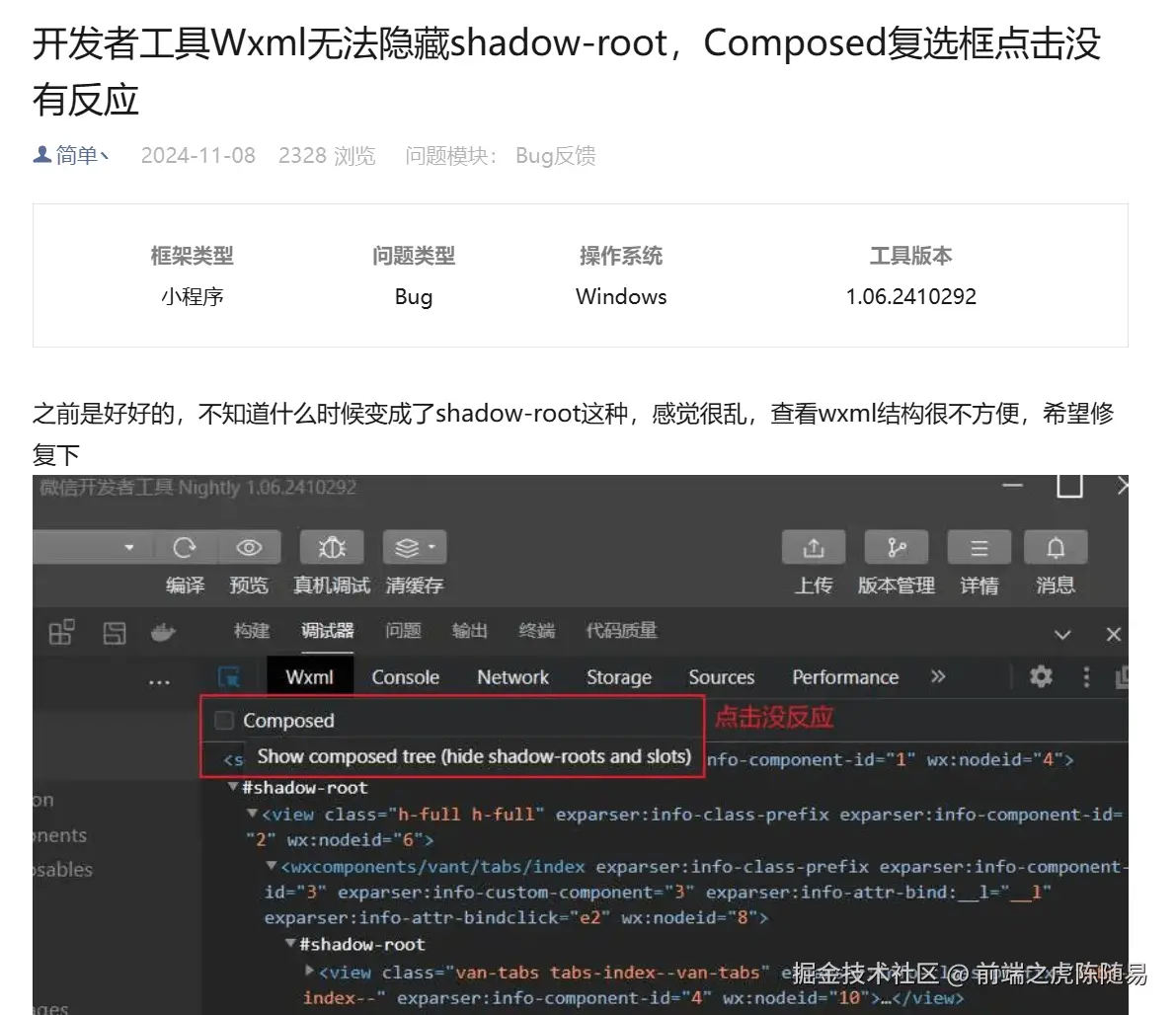Switch to the Network tab
The width and height of the screenshot is (1176, 1015).
[511, 677]
